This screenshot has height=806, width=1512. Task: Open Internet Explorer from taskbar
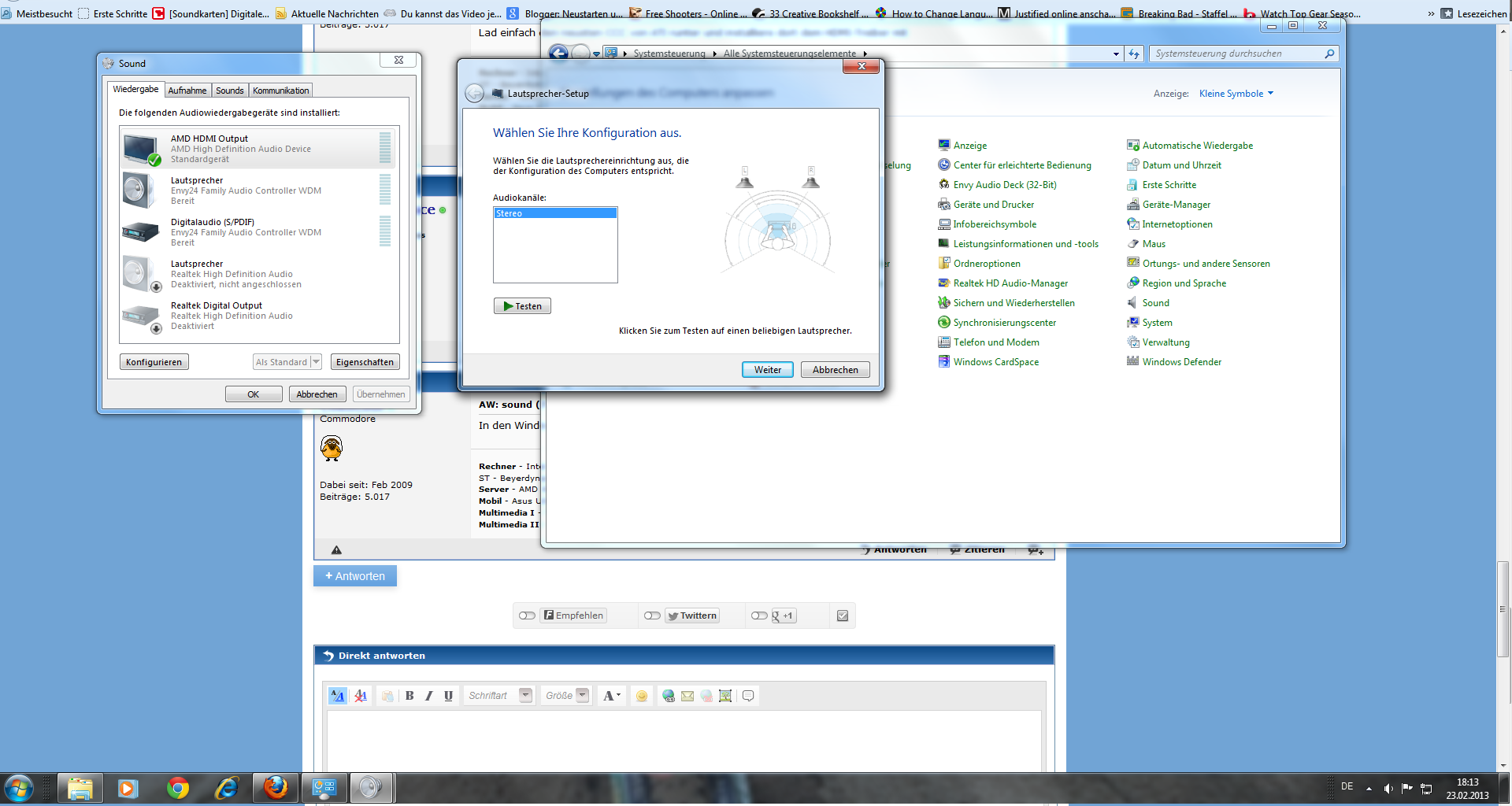click(x=227, y=788)
